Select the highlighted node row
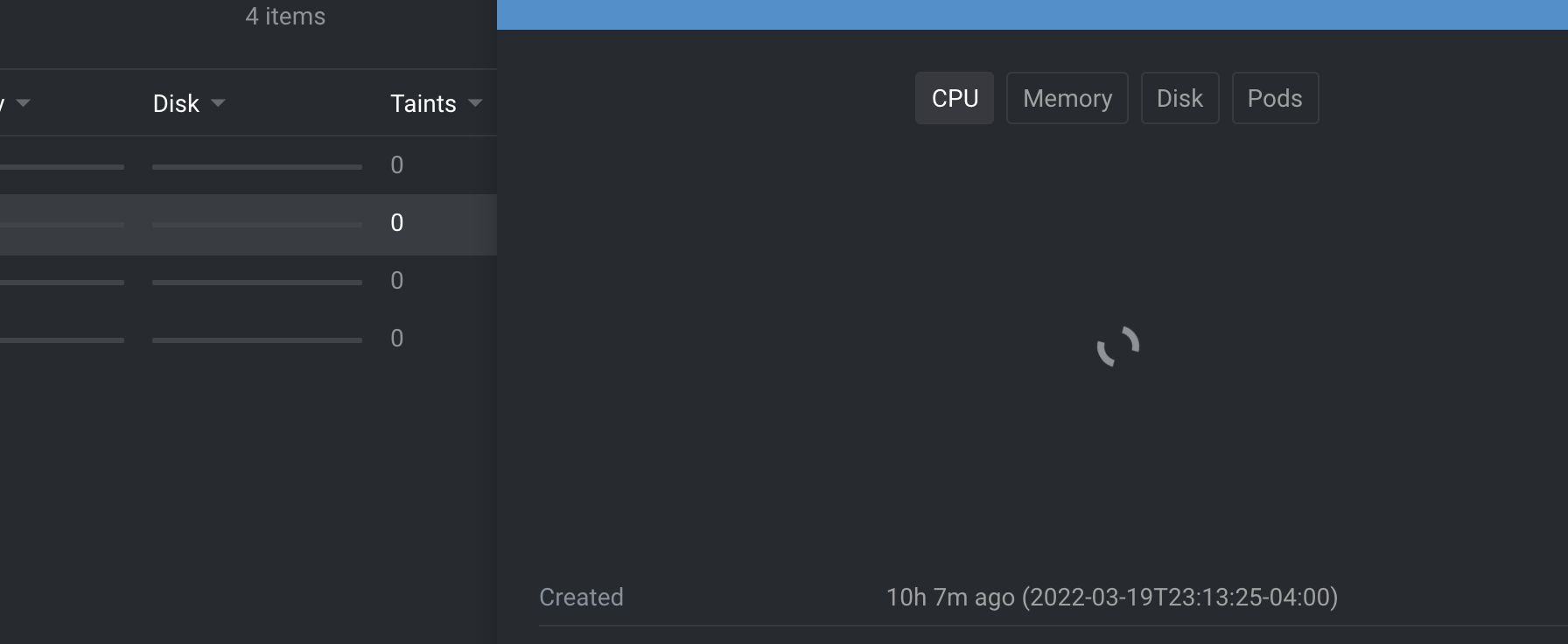This screenshot has height=644, width=1568. click(x=245, y=224)
